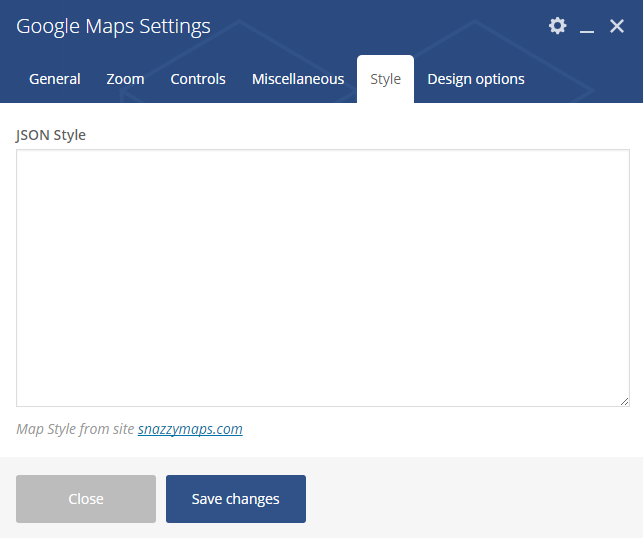Click the gray footer right of Save changes
The height and width of the screenshot is (538, 643).
pyautogui.click(x=472, y=499)
